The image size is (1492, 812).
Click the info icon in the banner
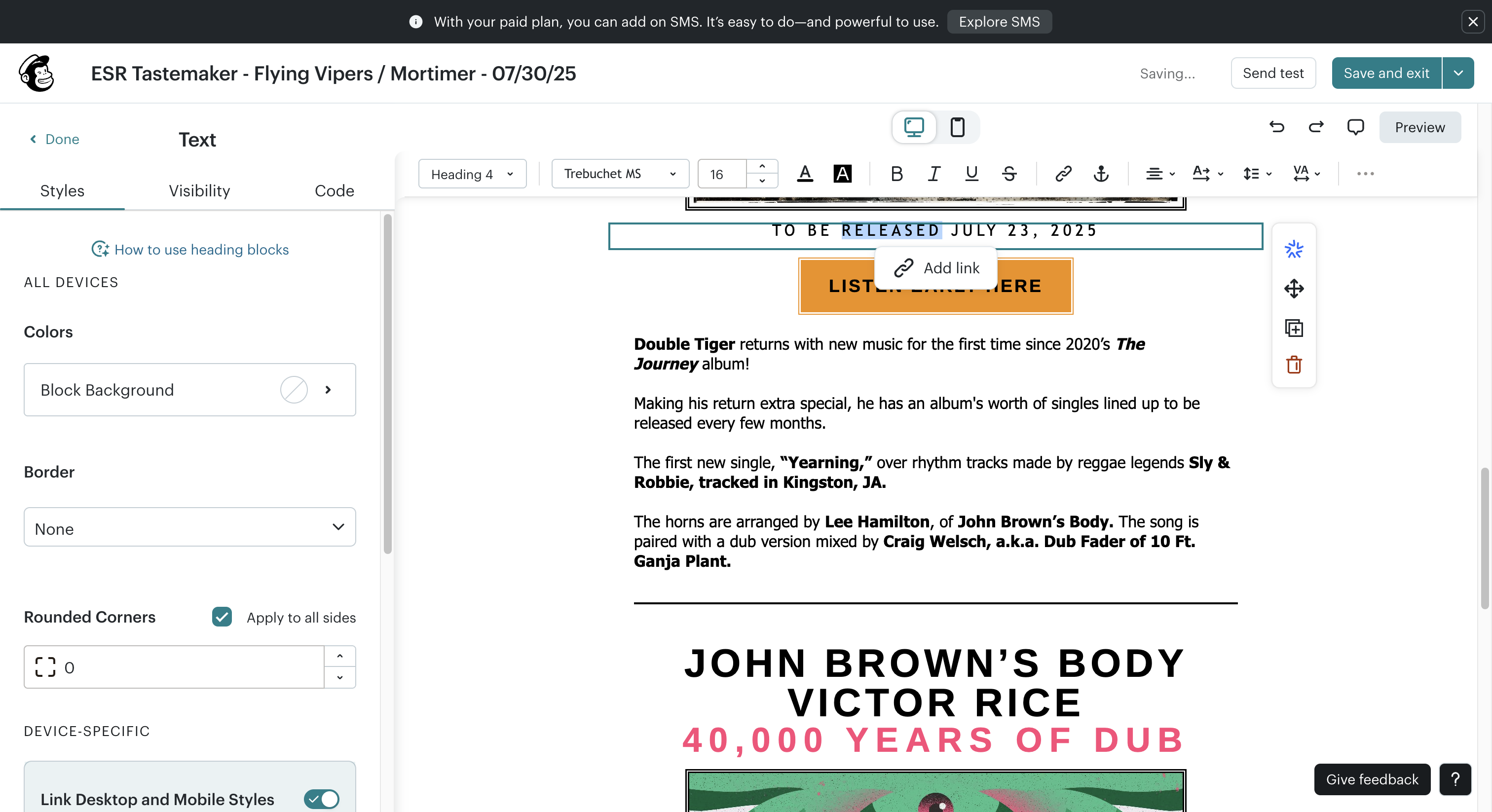[x=416, y=21]
